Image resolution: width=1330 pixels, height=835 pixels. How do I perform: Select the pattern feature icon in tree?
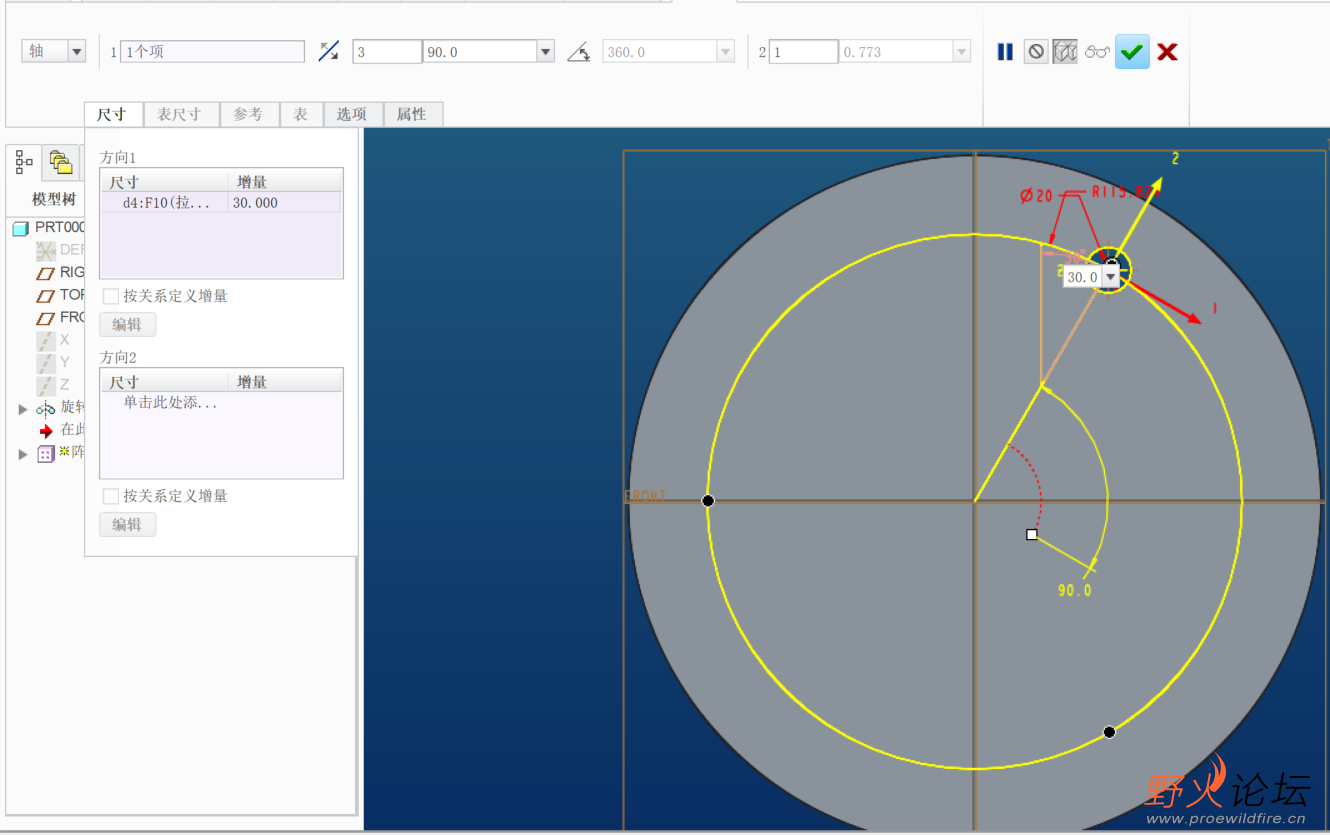[x=46, y=454]
